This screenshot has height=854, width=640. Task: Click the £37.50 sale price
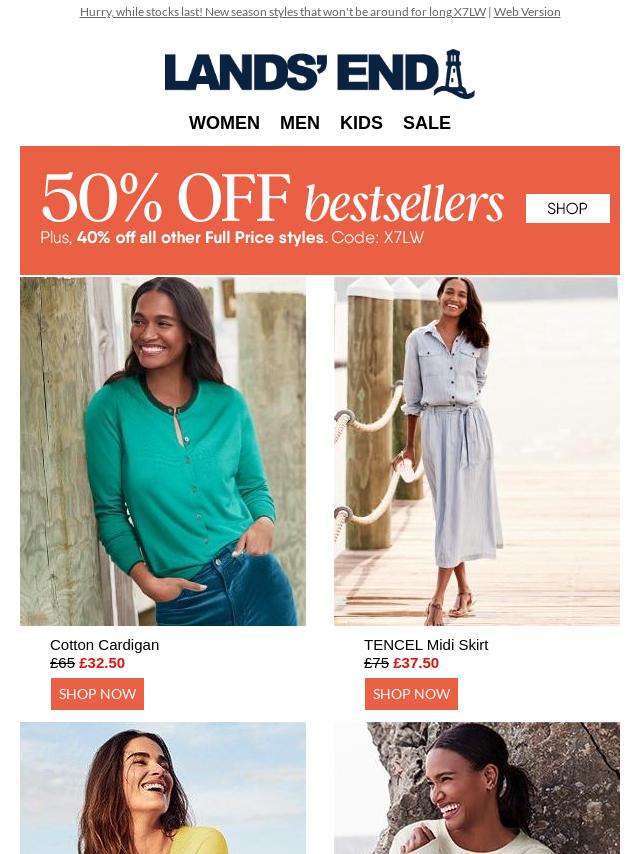coord(416,663)
